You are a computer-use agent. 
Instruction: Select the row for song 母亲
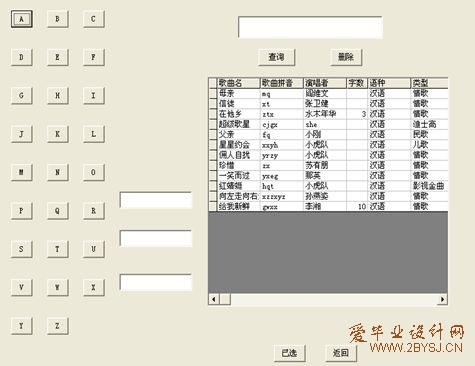328,93
